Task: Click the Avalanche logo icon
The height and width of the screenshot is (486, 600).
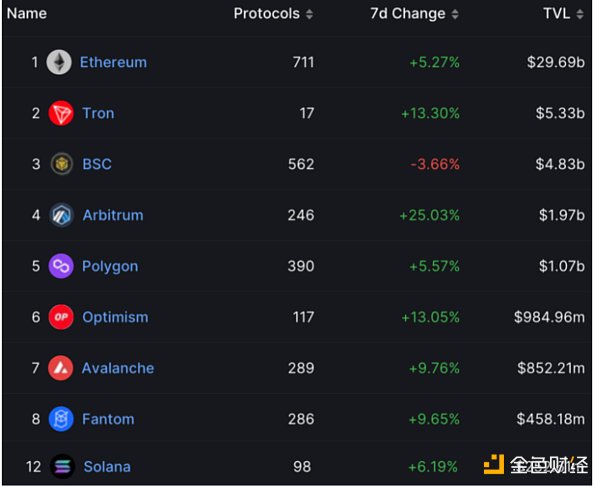Action: coord(61,368)
